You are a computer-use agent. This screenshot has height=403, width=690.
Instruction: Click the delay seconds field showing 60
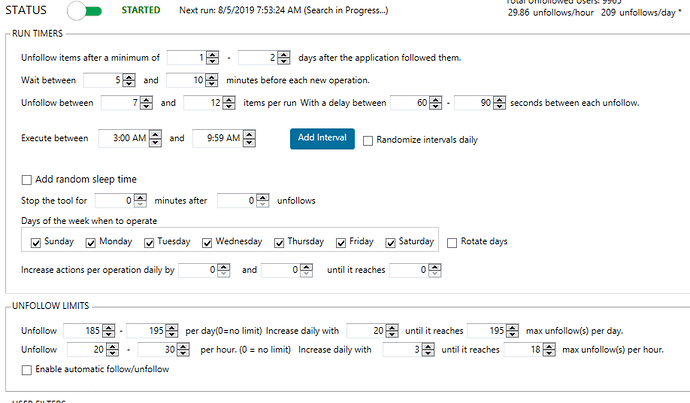click(x=410, y=102)
